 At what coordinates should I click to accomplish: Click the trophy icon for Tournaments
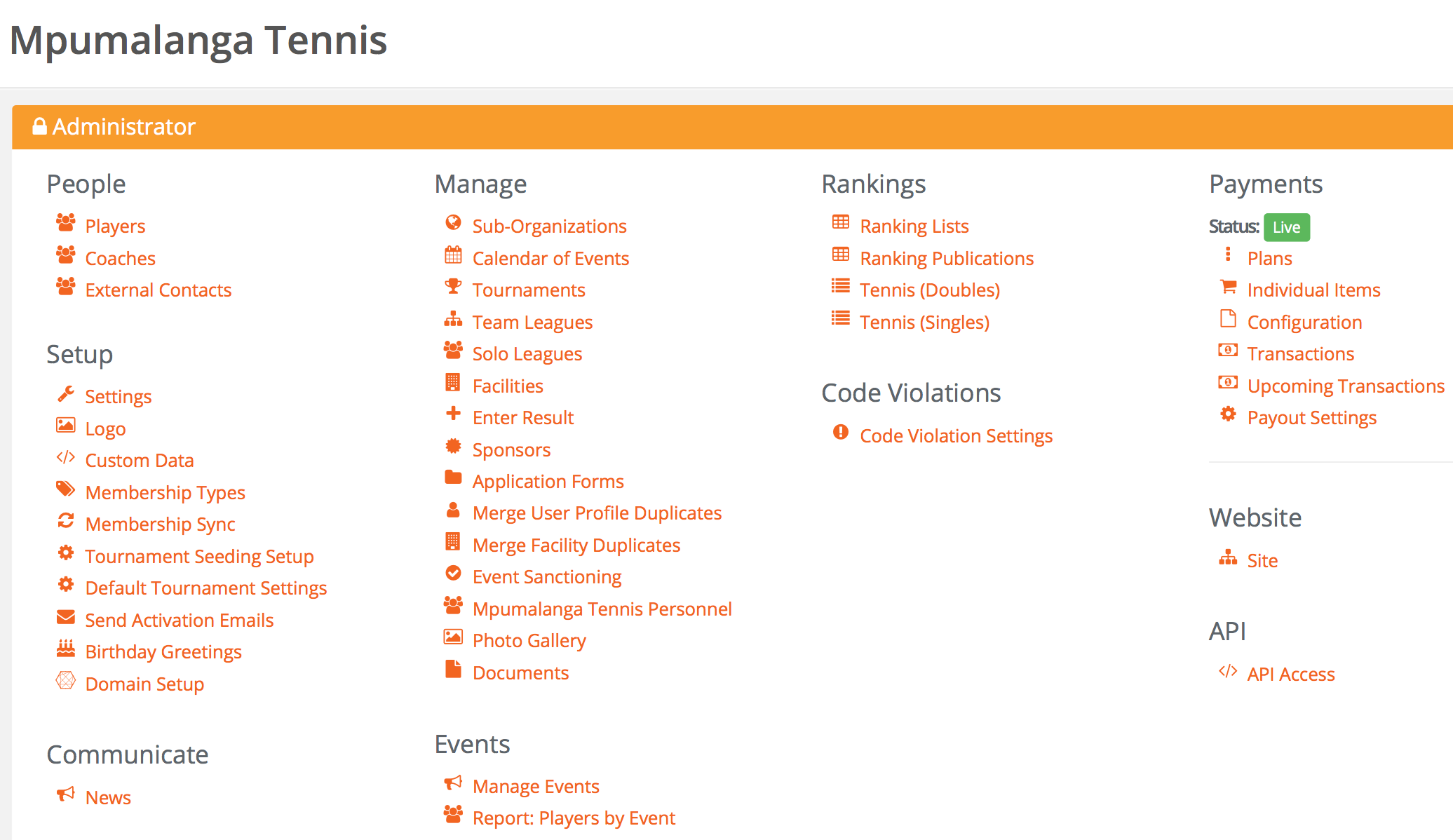[454, 287]
